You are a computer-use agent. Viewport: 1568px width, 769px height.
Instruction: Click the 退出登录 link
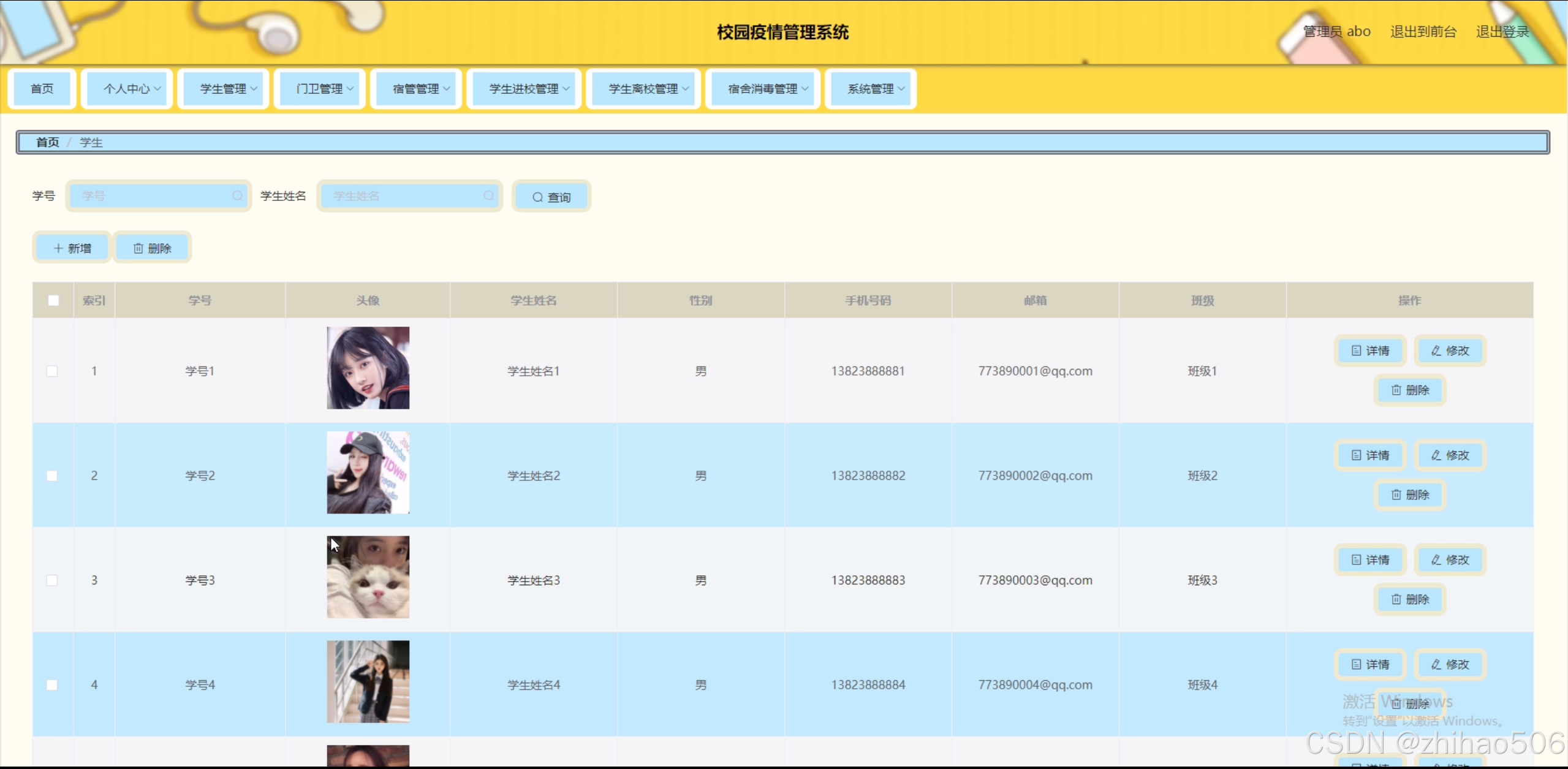pos(1502,31)
